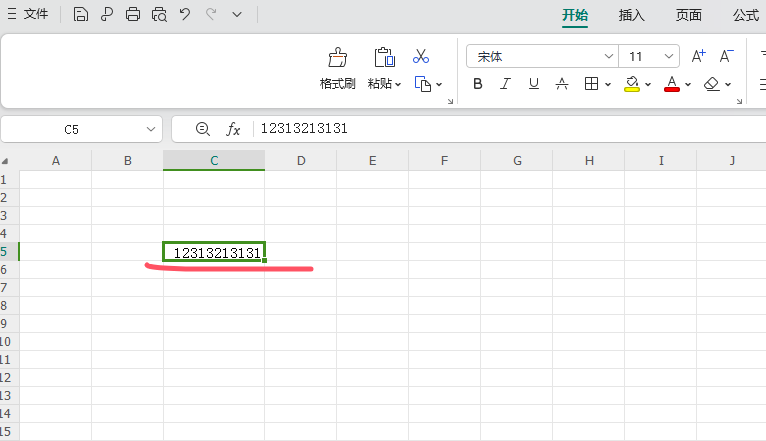
Task: Click the Save icon in quick access toolbar
Action: tap(81, 14)
